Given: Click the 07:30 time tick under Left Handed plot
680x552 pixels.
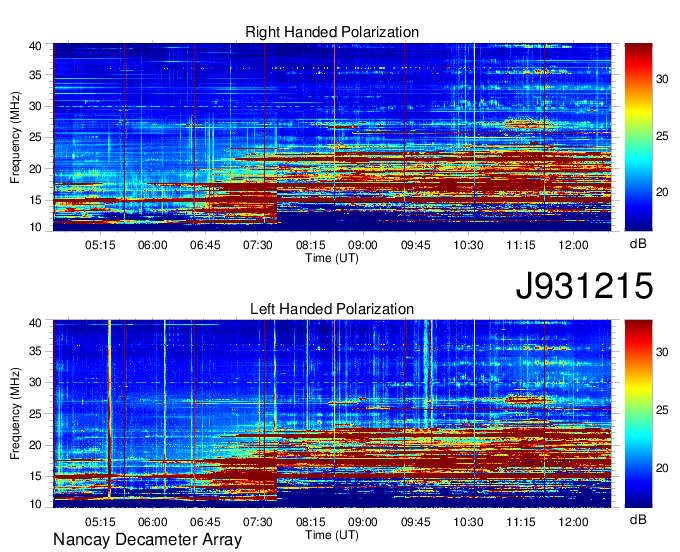Looking at the screenshot, I should pos(258,522).
